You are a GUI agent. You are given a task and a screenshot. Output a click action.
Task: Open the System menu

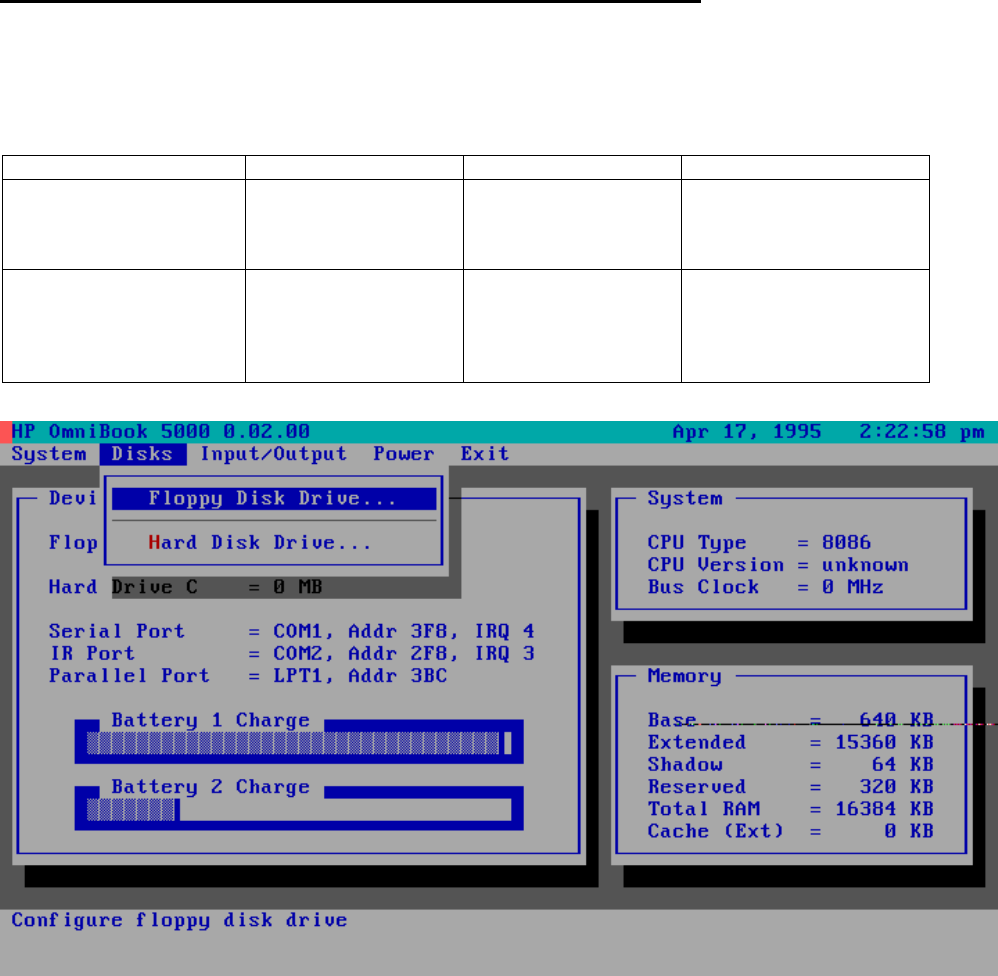coord(49,454)
